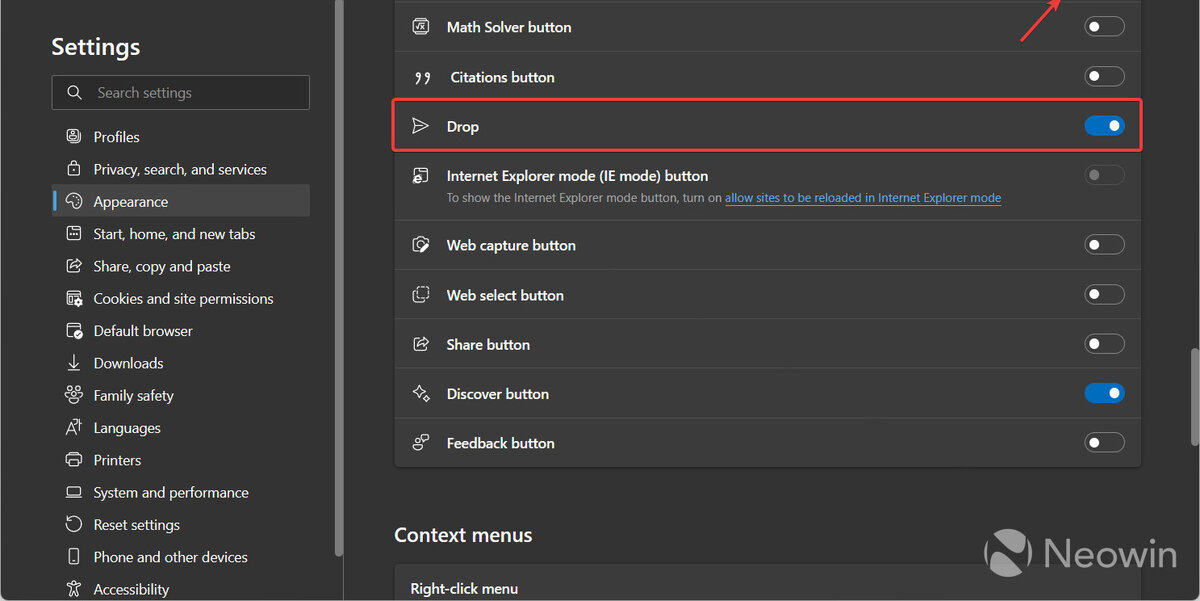Open Internet Explorer mode reload sites link
Image resolution: width=1200 pixels, height=601 pixels.
click(862, 198)
